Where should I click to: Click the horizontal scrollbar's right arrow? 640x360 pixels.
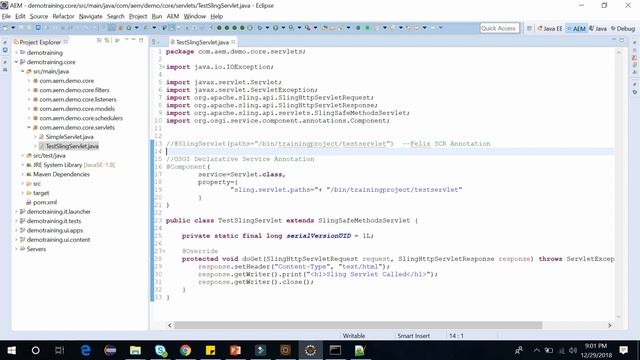tap(610, 325)
